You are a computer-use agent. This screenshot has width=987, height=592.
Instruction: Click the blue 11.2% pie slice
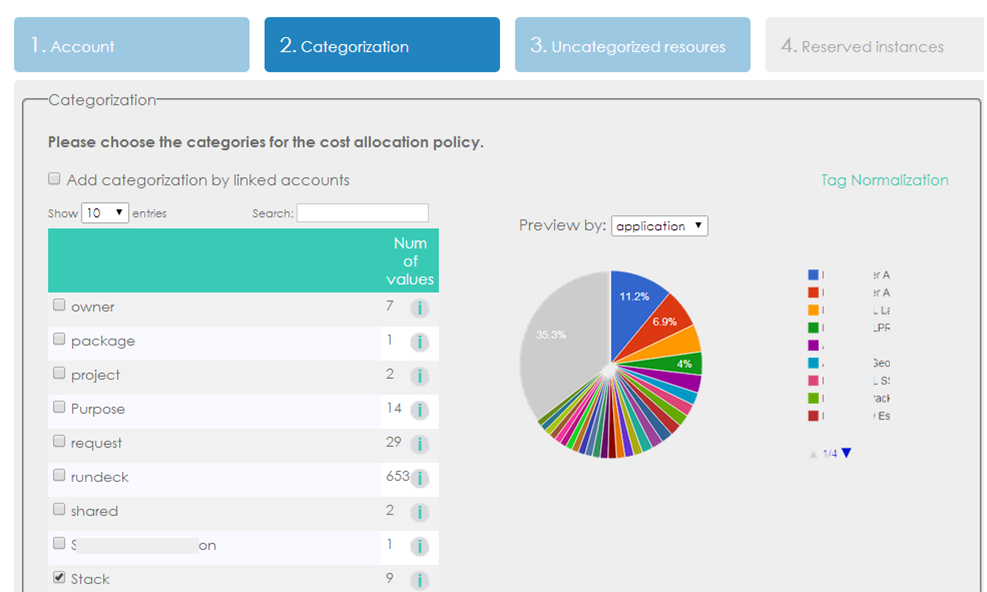click(x=636, y=300)
